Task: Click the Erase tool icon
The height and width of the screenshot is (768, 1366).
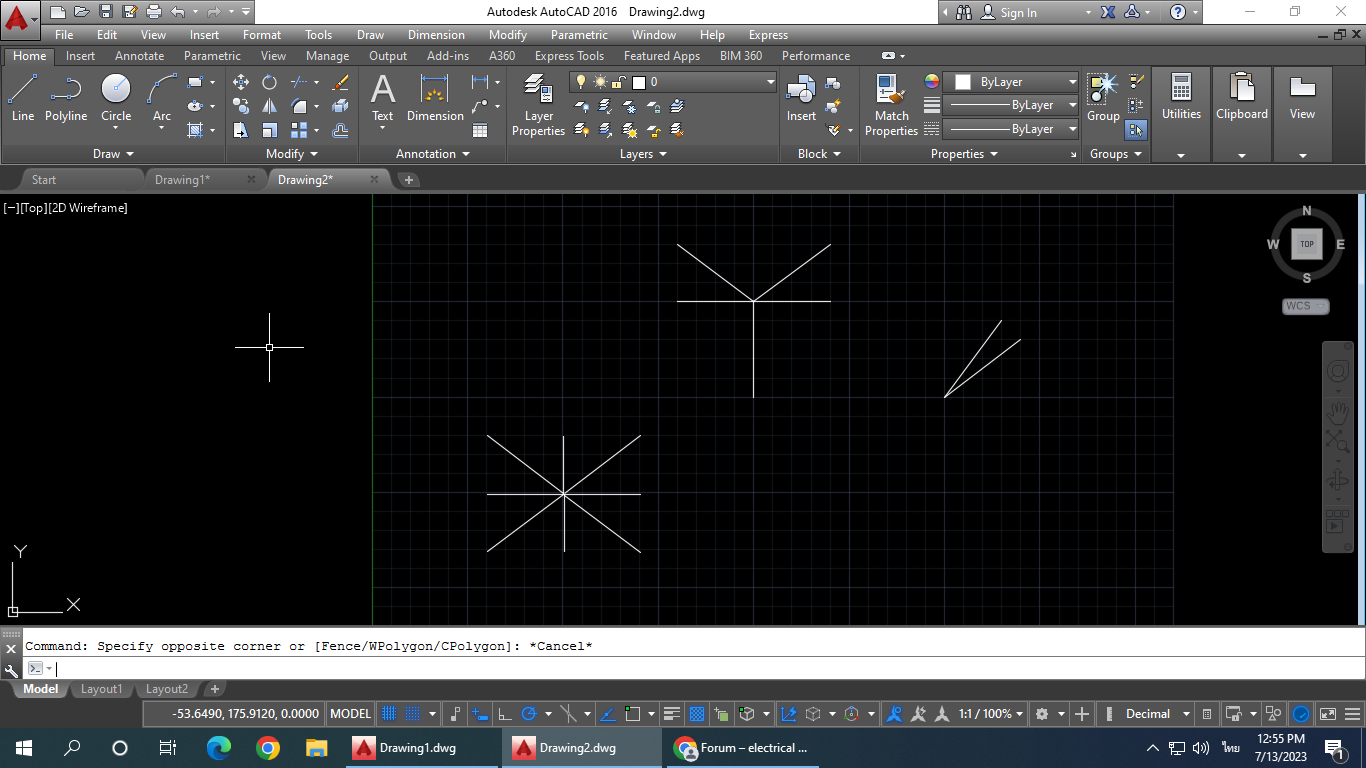Action: coord(340,82)
